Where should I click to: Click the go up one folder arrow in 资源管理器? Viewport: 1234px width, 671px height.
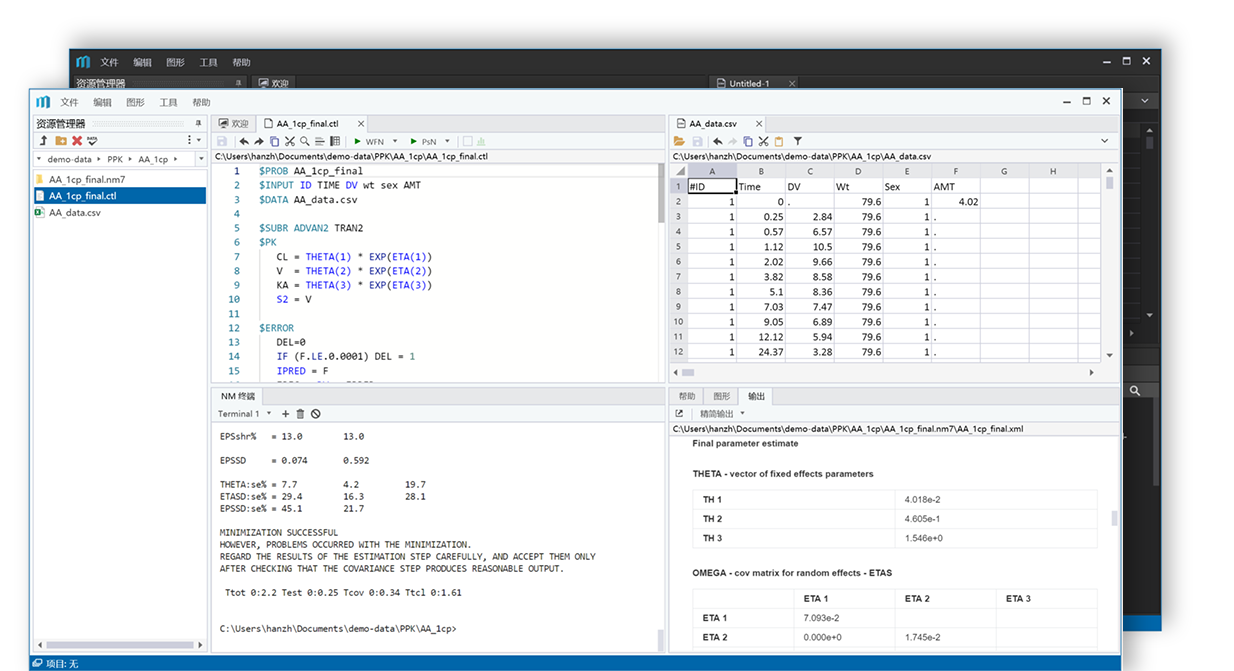click(x=44, y=141)
